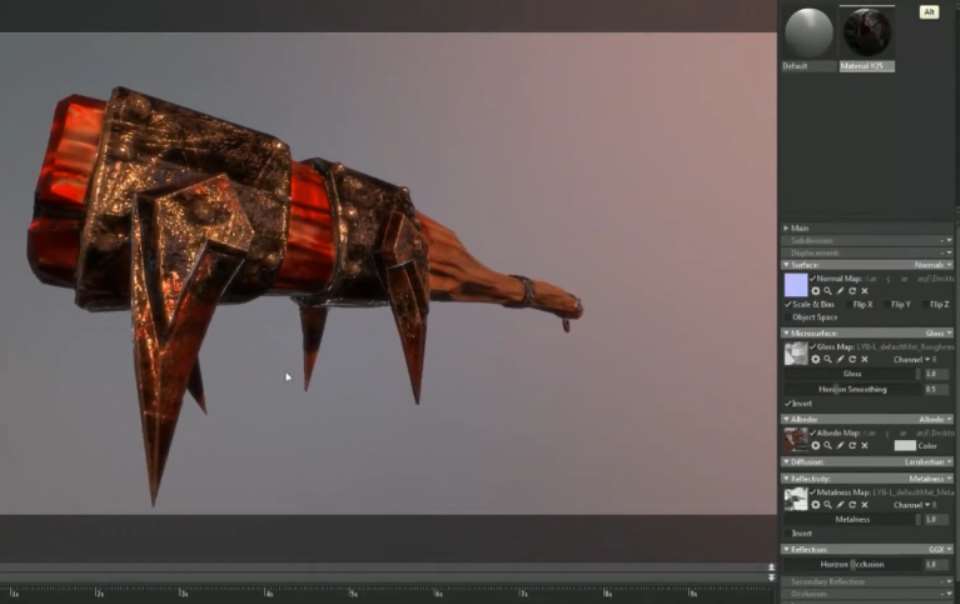Clear the Normal Map with X icon
Screen dimensions: 960x604
click(x=864, y=291)
